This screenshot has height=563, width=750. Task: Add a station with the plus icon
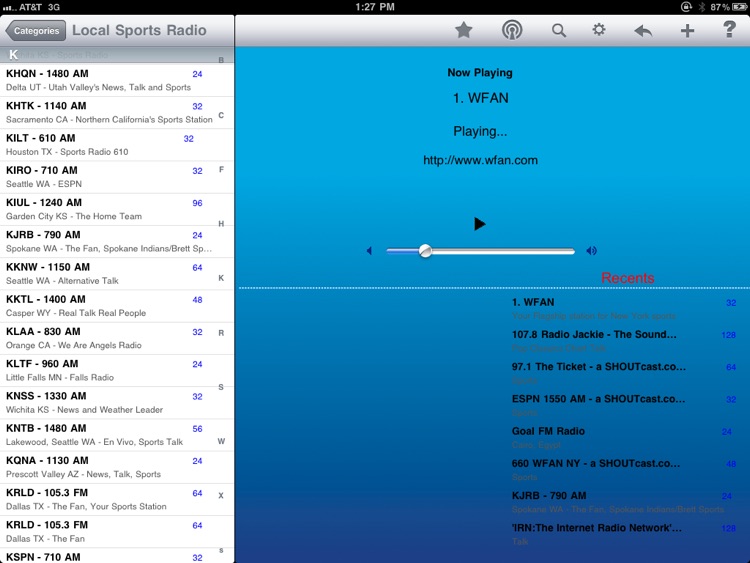(687, 31)
